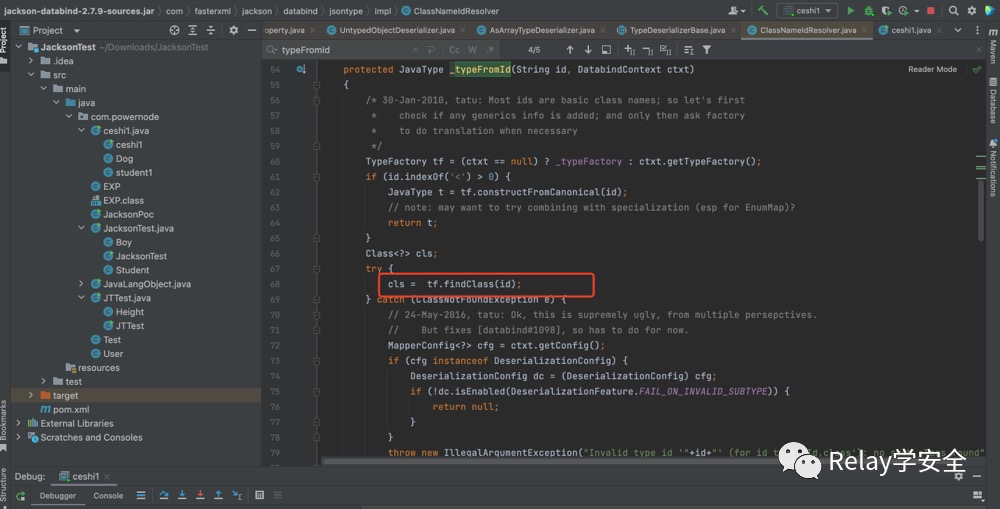Open Search Everywhere magnifier icon
The width and height of the screenshot is (1000, 509).
(953, 10)
